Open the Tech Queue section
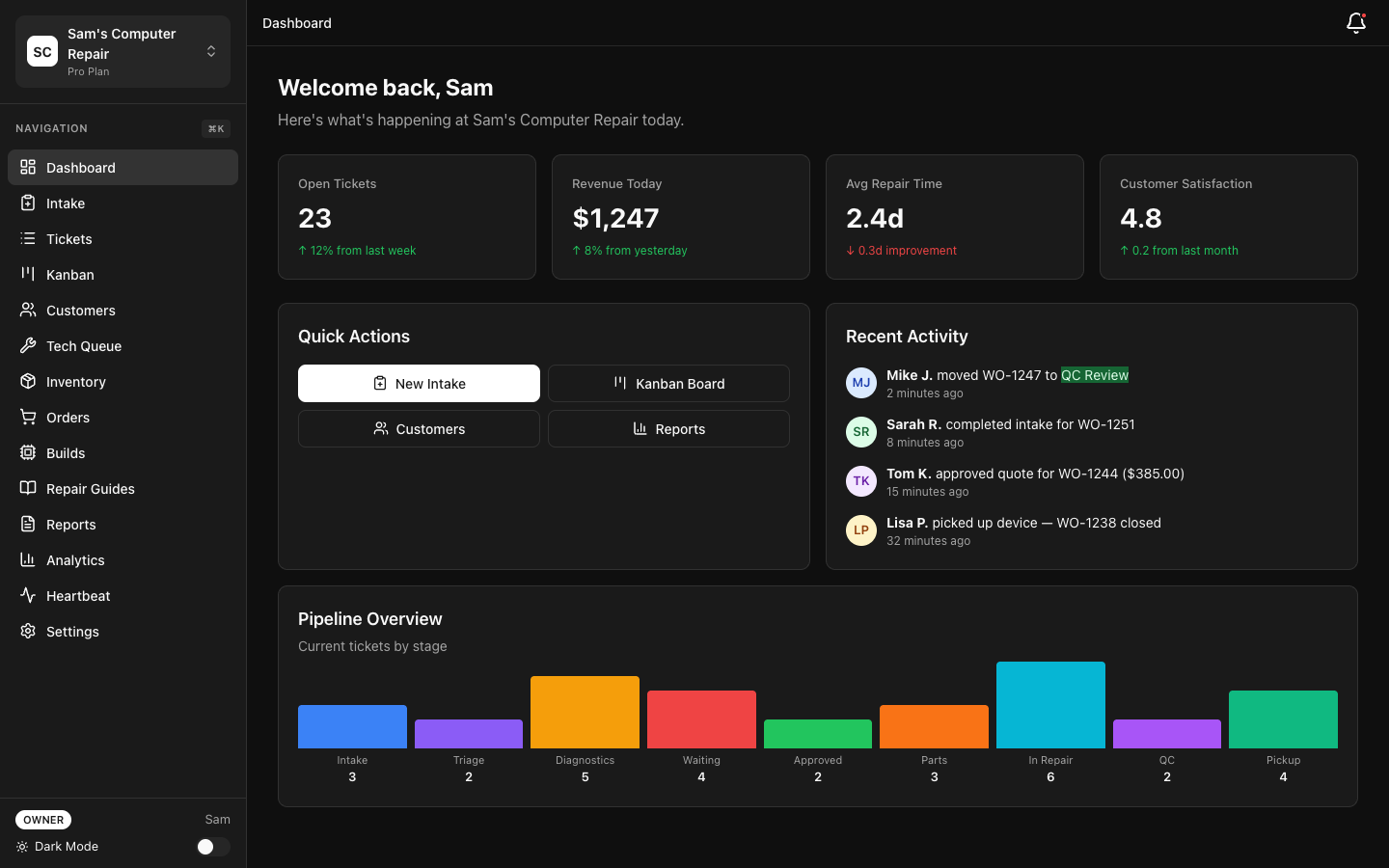This screenshot has height=868, width=1389. (84, 345)
